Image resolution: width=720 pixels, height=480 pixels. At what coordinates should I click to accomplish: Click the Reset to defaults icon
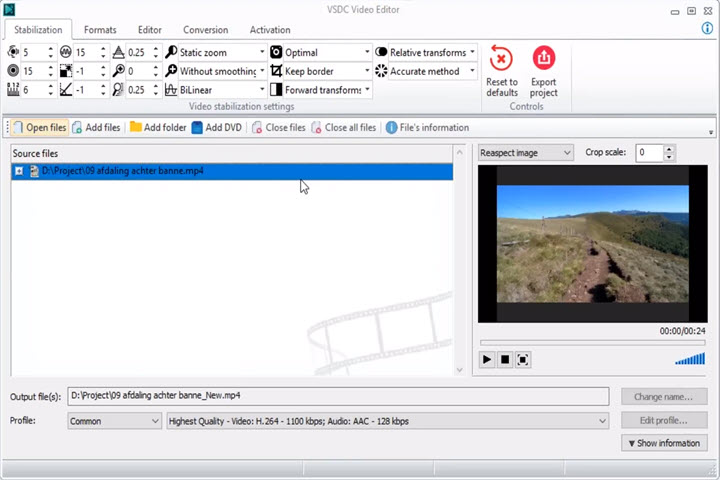(501, 60)
